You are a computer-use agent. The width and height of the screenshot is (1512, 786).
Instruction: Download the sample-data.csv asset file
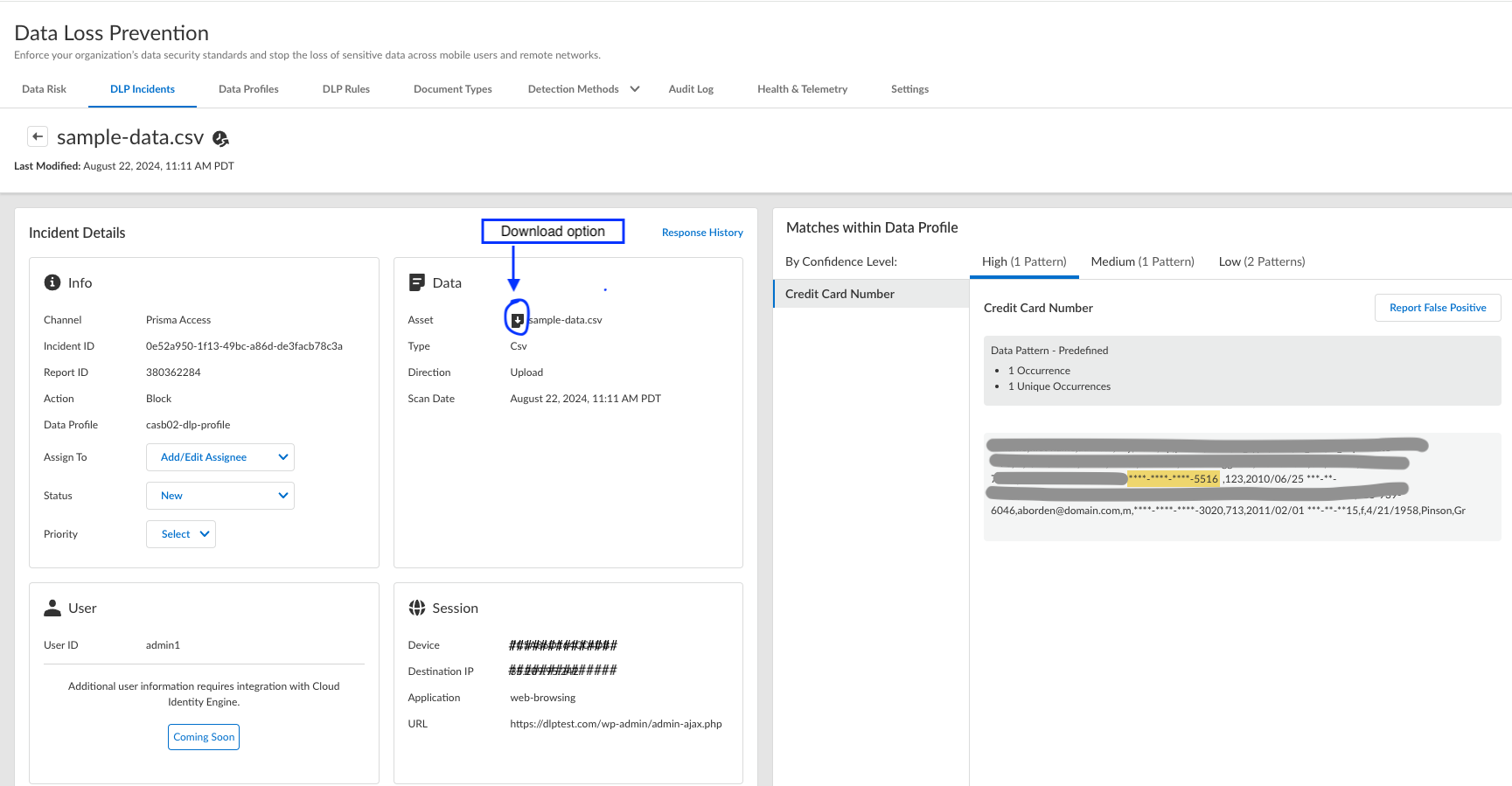tap(517, 320)
